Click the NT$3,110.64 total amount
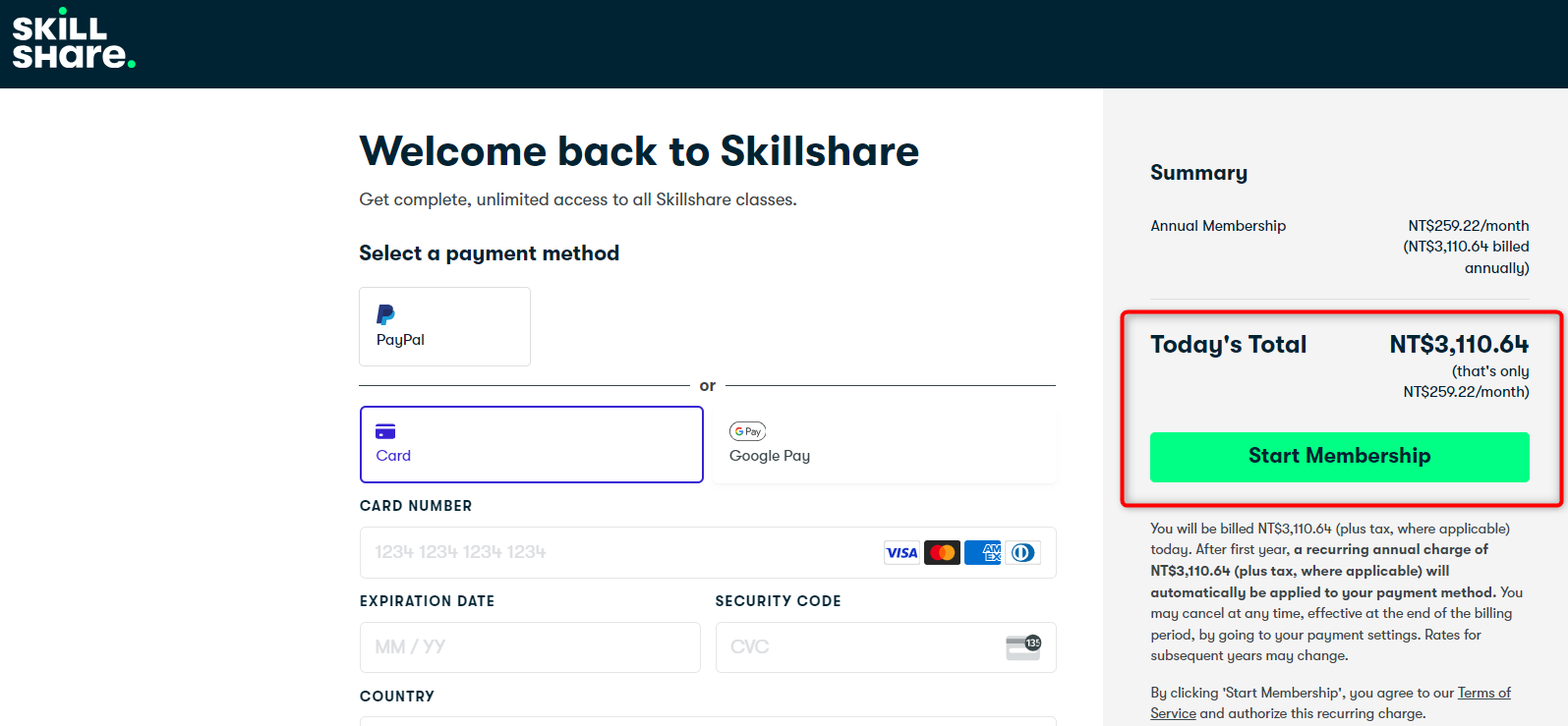 click(x=1459, y=345)
